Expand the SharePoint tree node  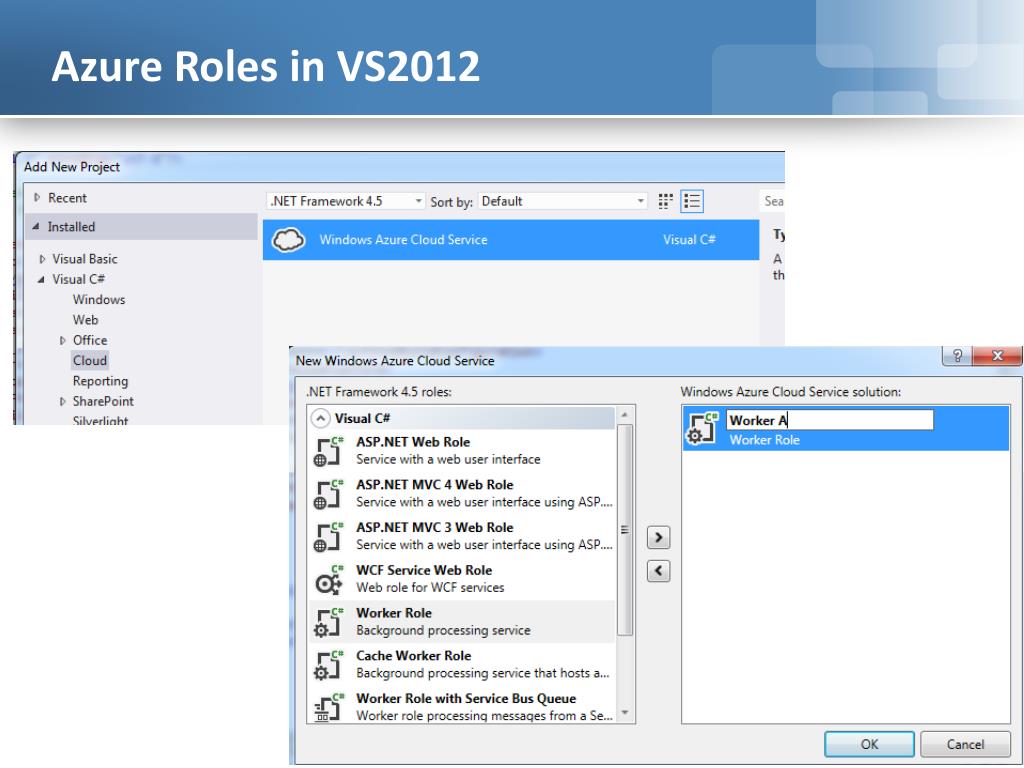coord(63,401)
